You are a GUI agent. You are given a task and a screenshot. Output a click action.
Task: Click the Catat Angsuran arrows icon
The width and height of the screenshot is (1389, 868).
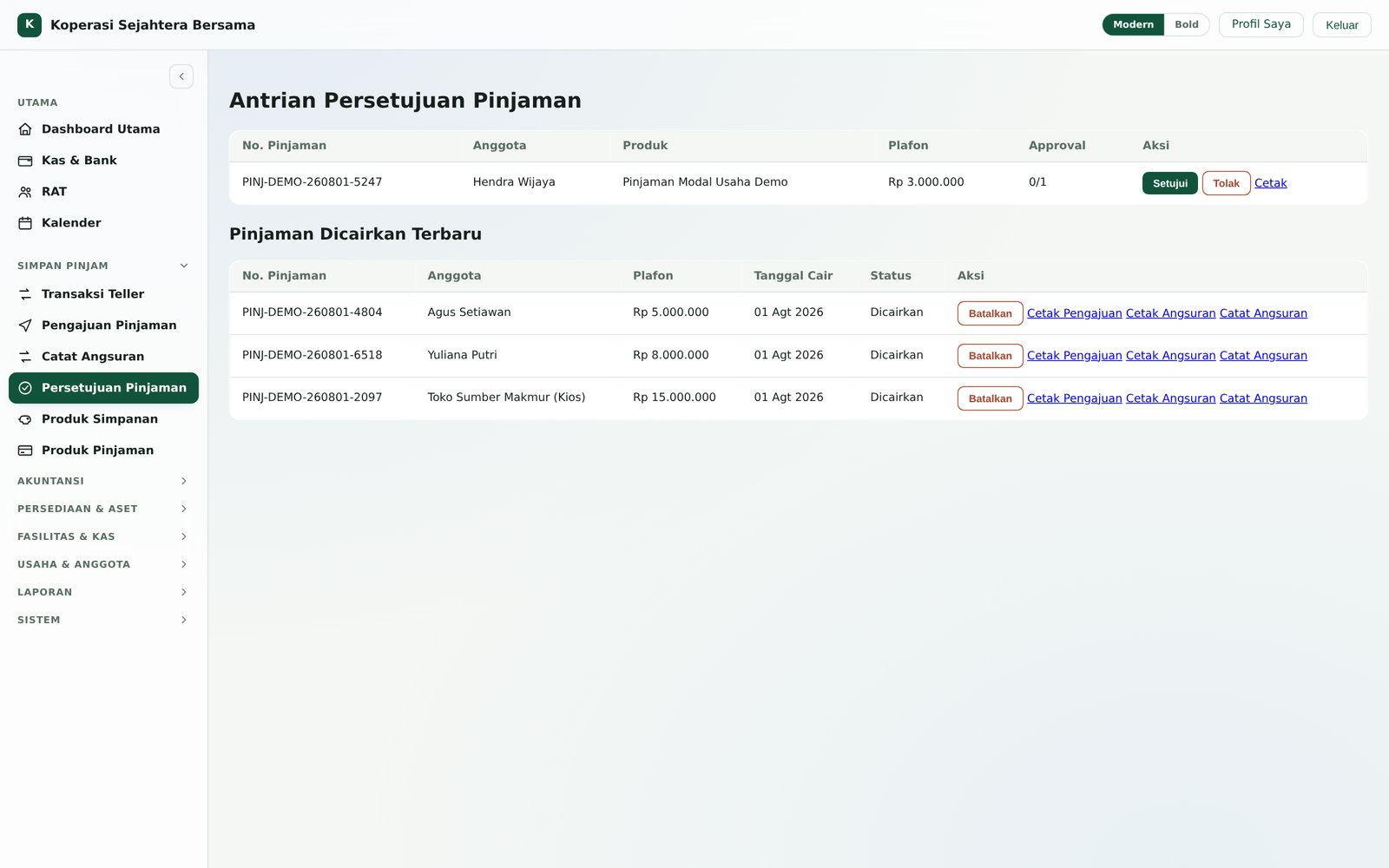(25, 357)
